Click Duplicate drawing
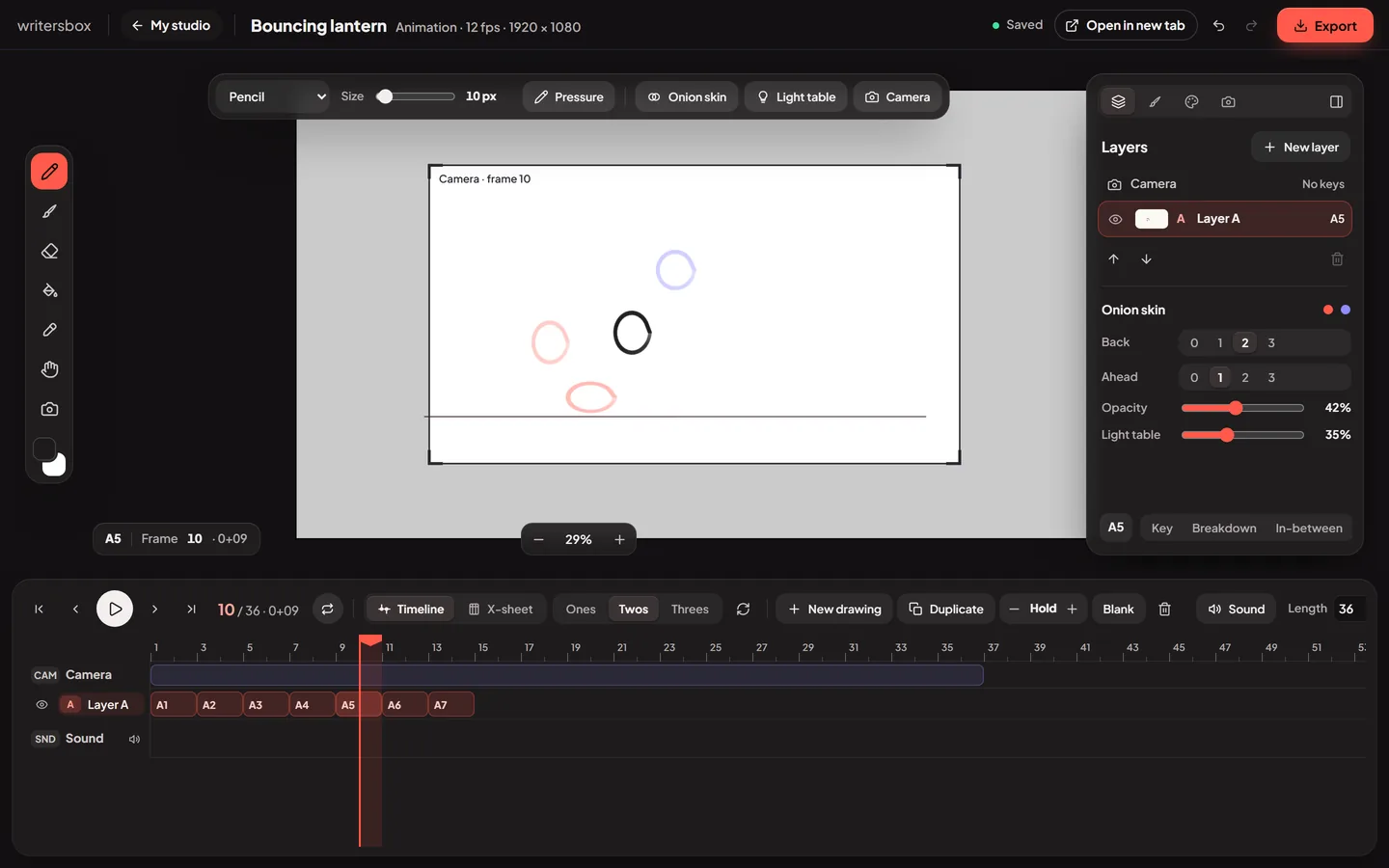This screenshot has width=1389, height=868. click(946, 609)
